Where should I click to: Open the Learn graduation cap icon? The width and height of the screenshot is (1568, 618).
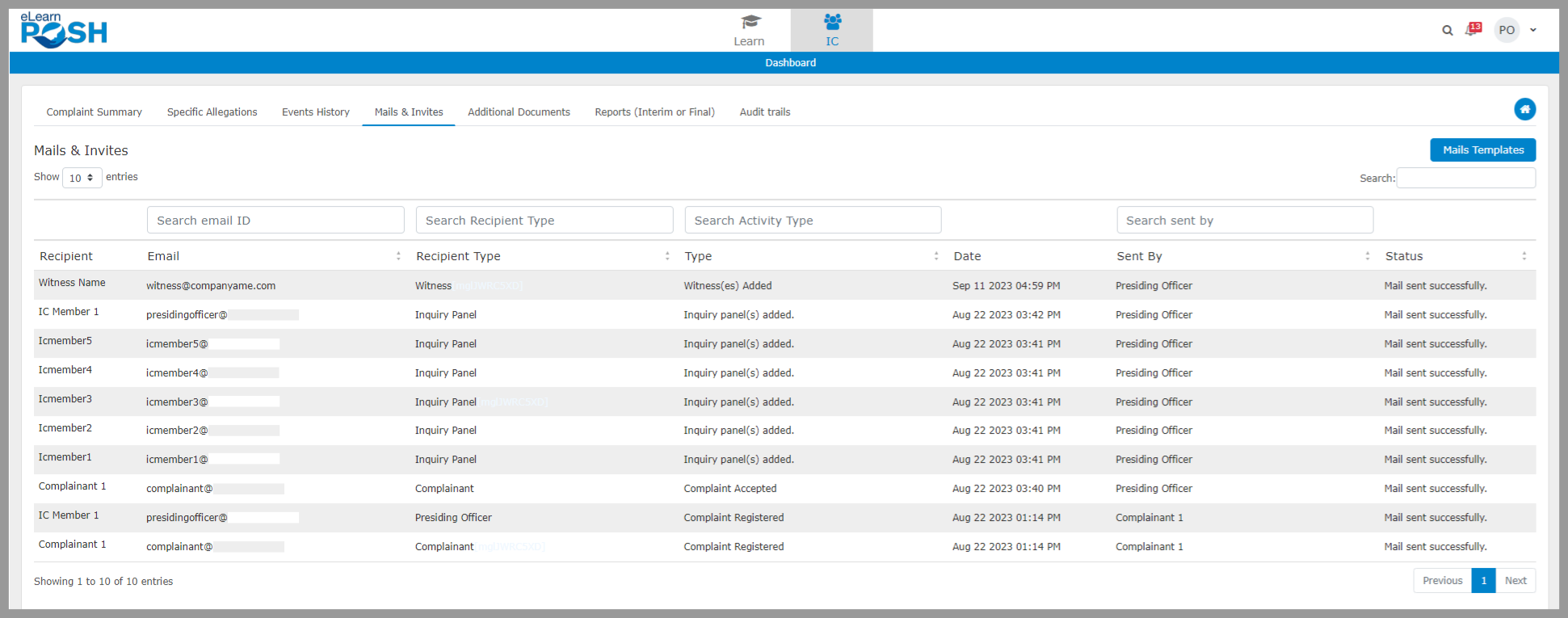[x=750, y=22]
